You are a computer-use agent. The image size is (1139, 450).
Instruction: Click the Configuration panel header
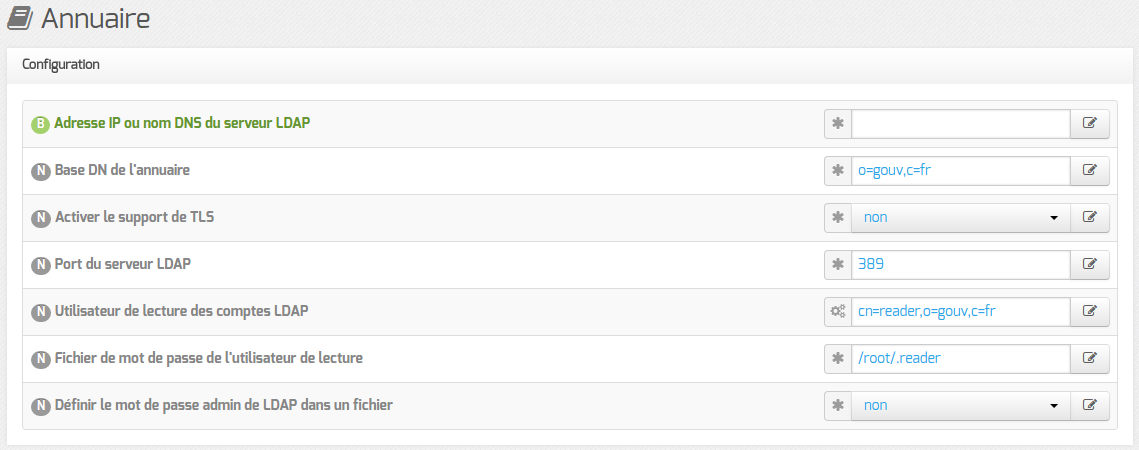[569, 65]
